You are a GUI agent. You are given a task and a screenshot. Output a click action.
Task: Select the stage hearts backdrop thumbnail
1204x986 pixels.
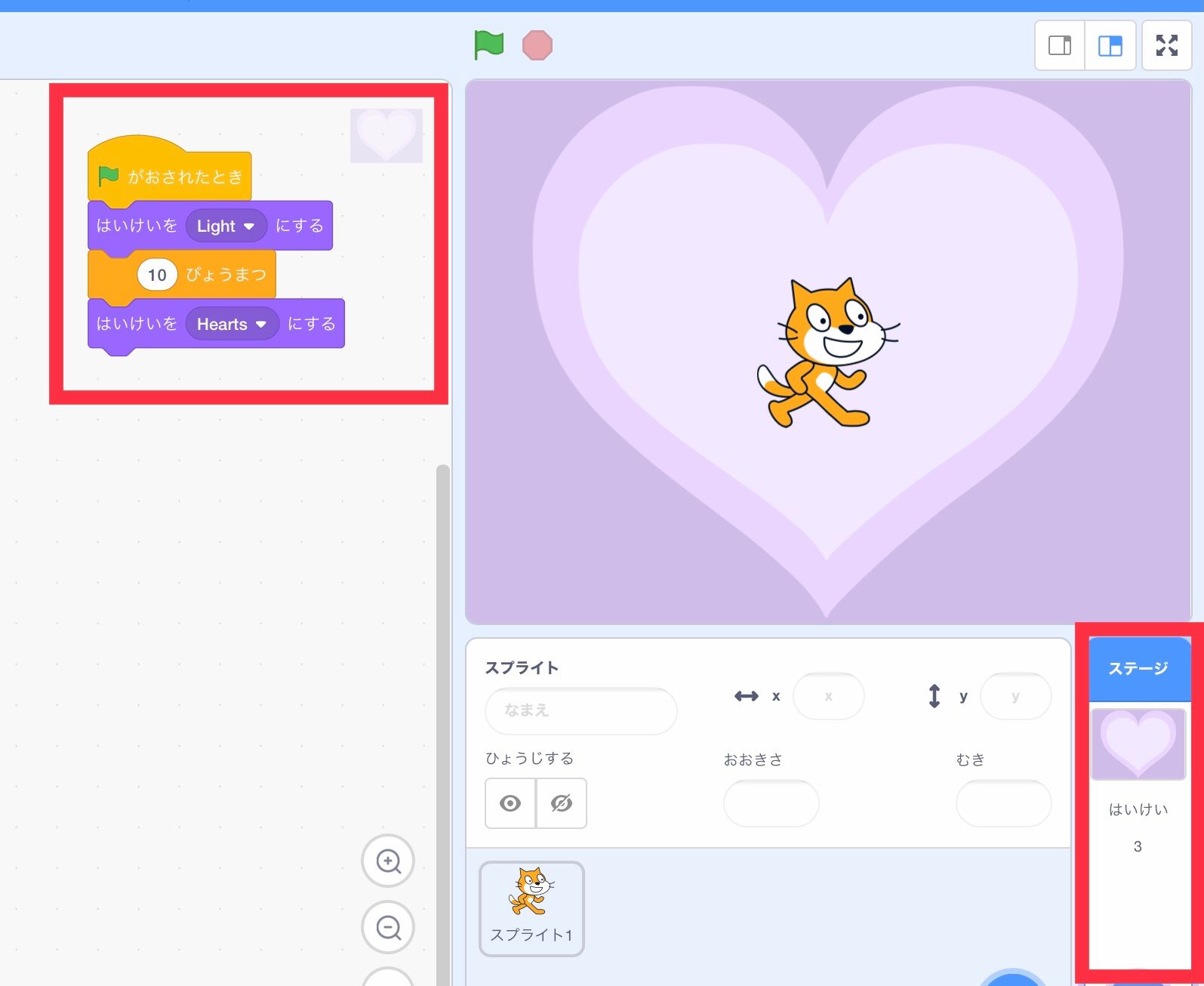[x=1138, y=744]
